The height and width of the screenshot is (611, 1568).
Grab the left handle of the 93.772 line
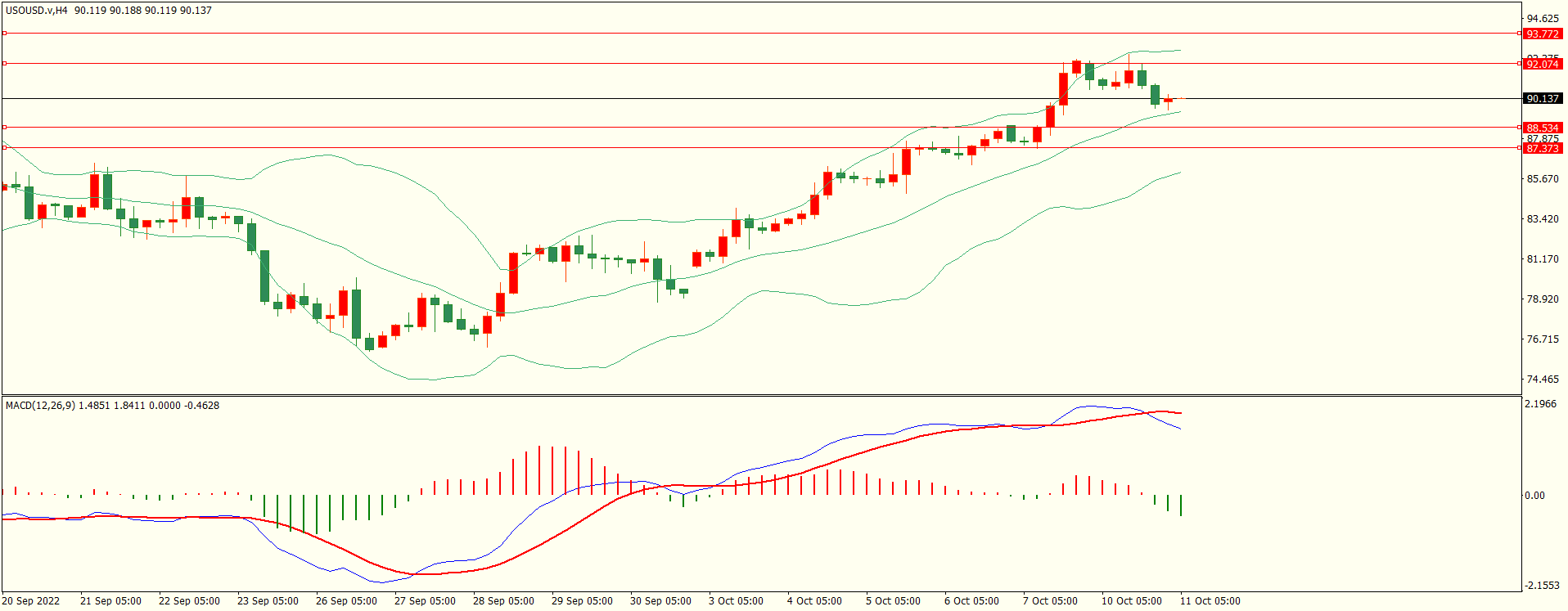pyautogui.click(x=5, y=34)
